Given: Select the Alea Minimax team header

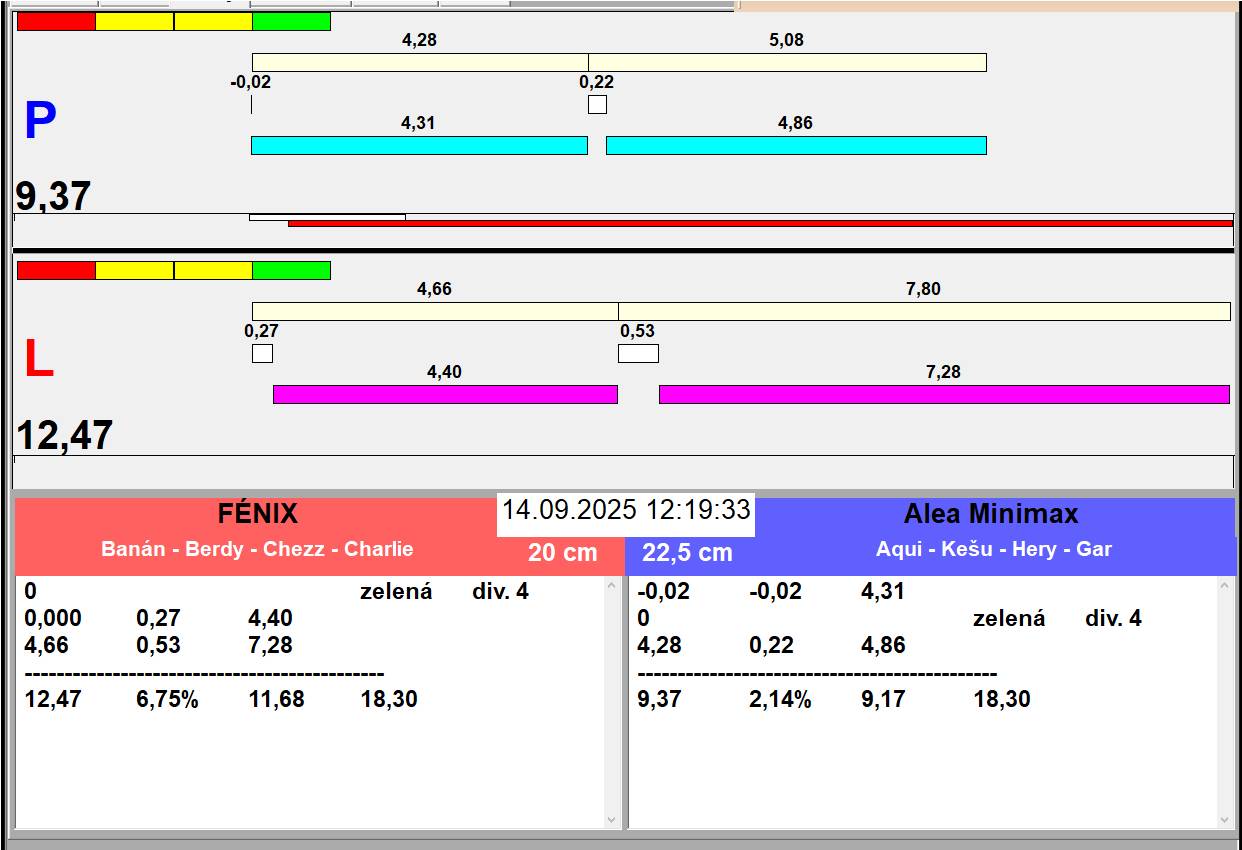Looking at the screenshot, I should (x=991, y=514).
